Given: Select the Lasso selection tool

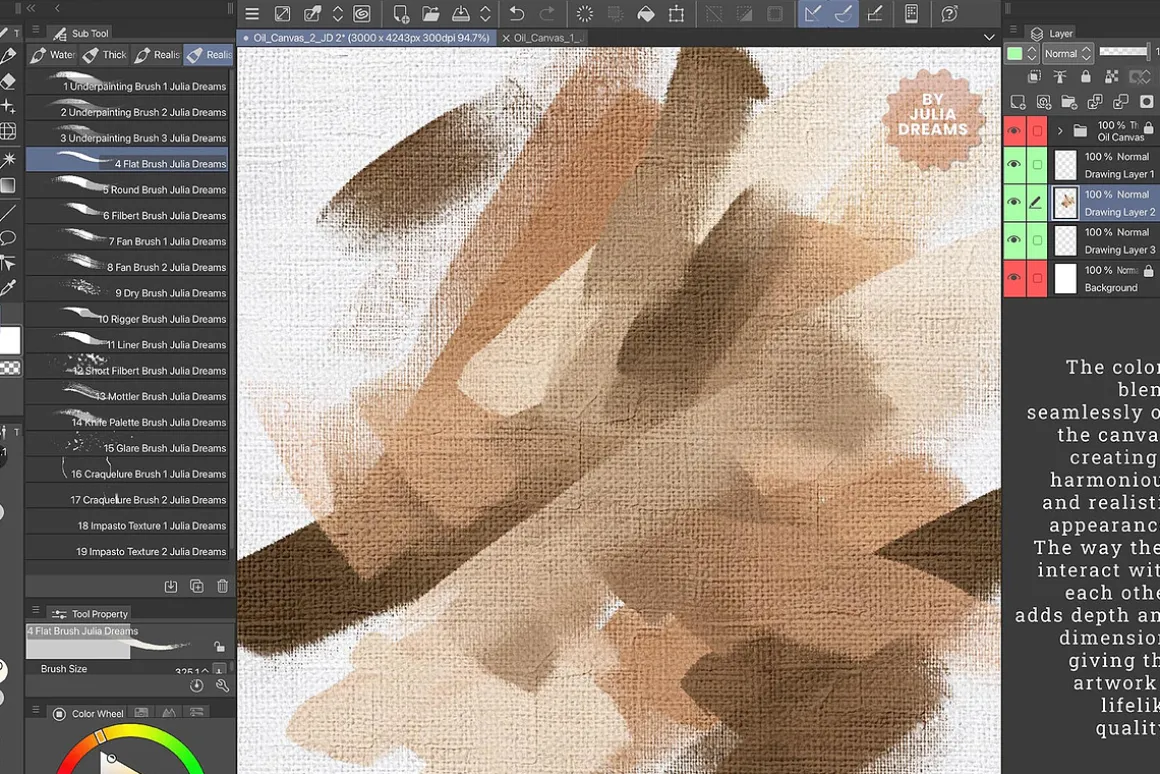Looking at the screenshot, I should click(x=8, y=238).
